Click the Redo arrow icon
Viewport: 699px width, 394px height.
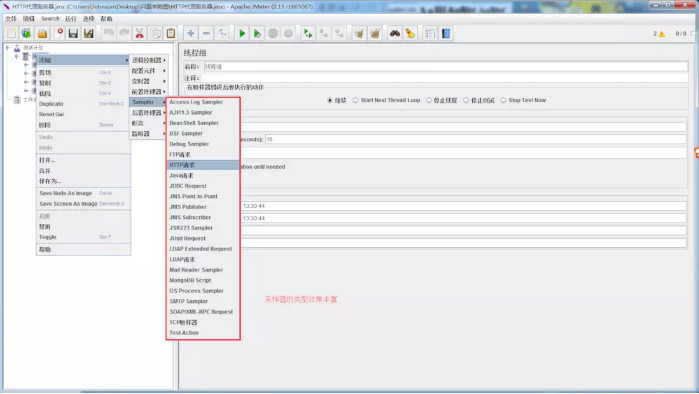(x=124, y=33)
